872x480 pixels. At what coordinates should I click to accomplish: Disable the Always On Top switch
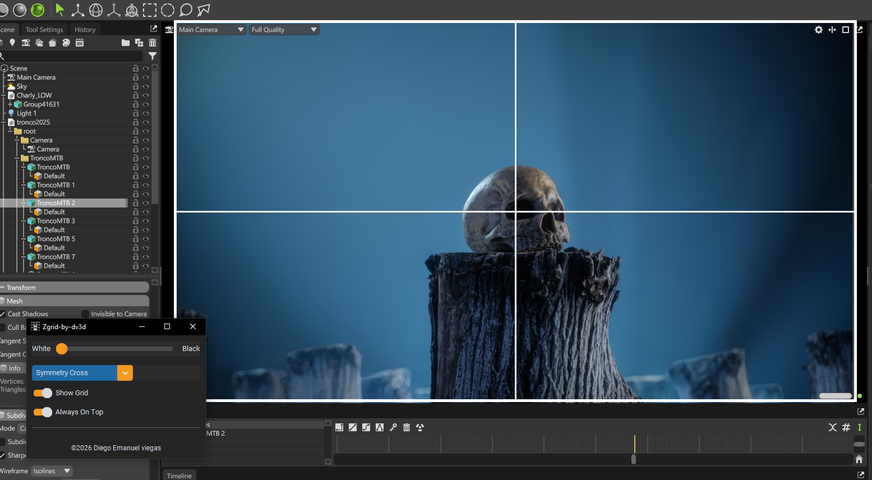43,412
